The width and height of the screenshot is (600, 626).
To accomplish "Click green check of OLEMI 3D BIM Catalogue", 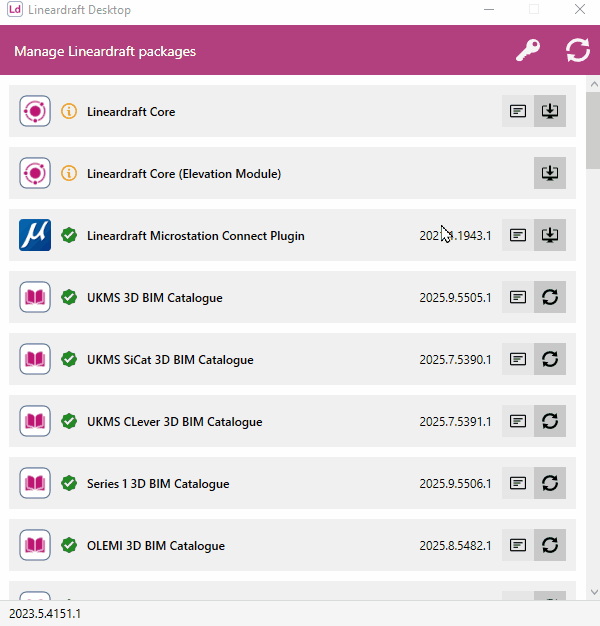I will click(x=69, y=545).
